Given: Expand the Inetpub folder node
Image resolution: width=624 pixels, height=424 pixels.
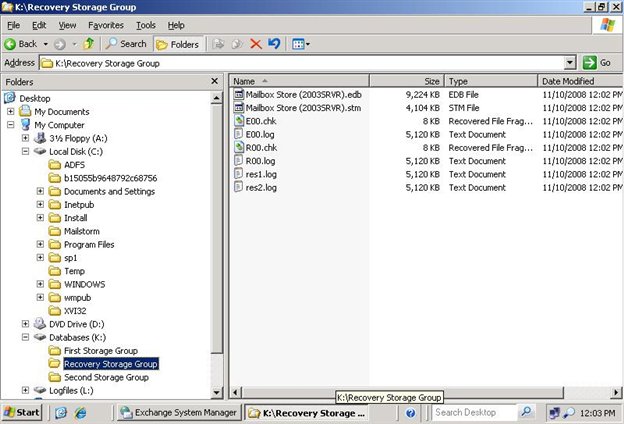Looking at the screenshot, I should coord(41,204).
